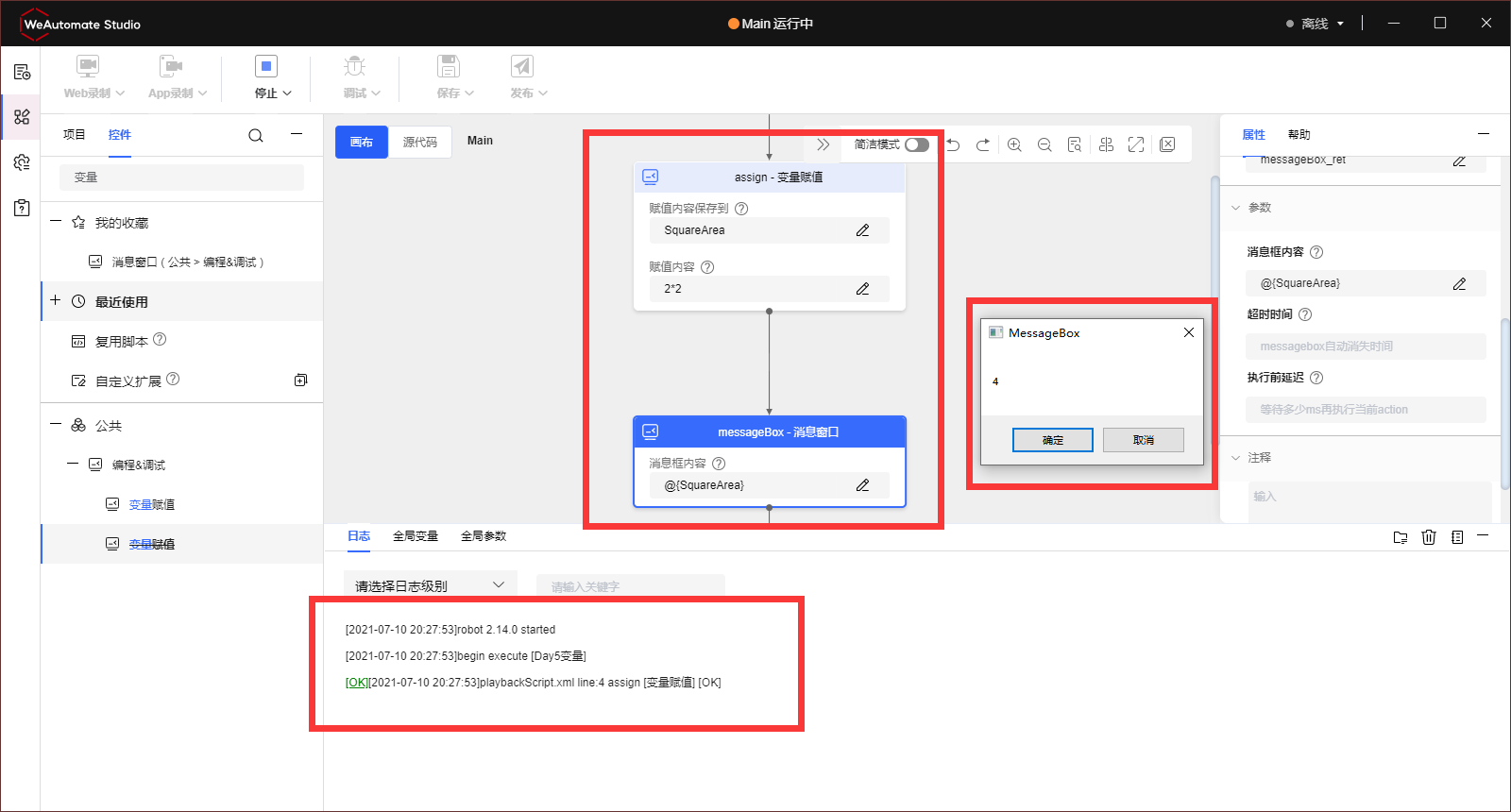Viewport: 1511px width, 812px height.
Task: Open the controls sidebar icon
Action: click(x=22, y=117)
